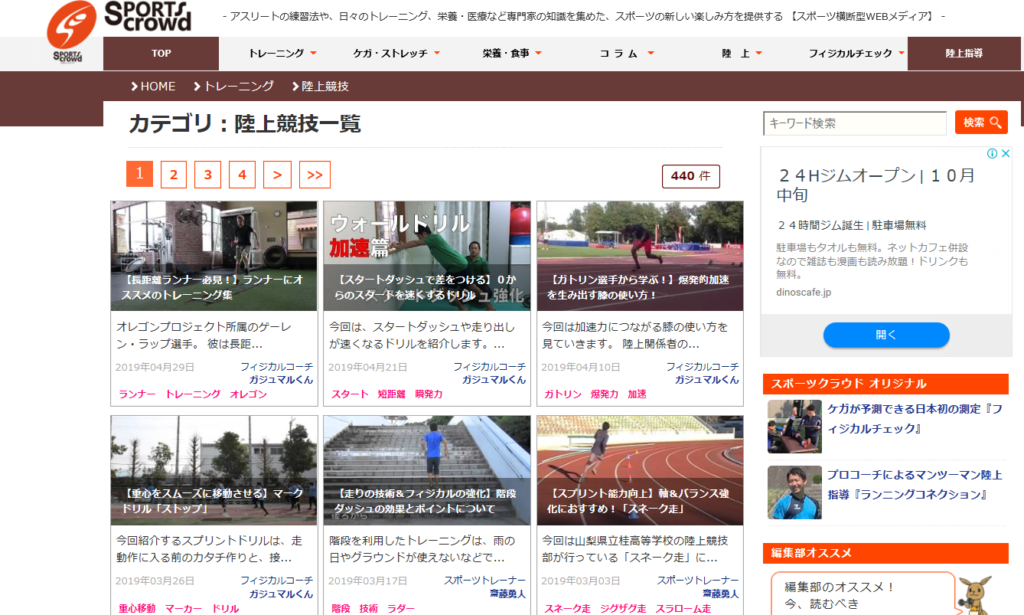
Task: Go to 陸上競技 breadcrumb
Action: 320,86
